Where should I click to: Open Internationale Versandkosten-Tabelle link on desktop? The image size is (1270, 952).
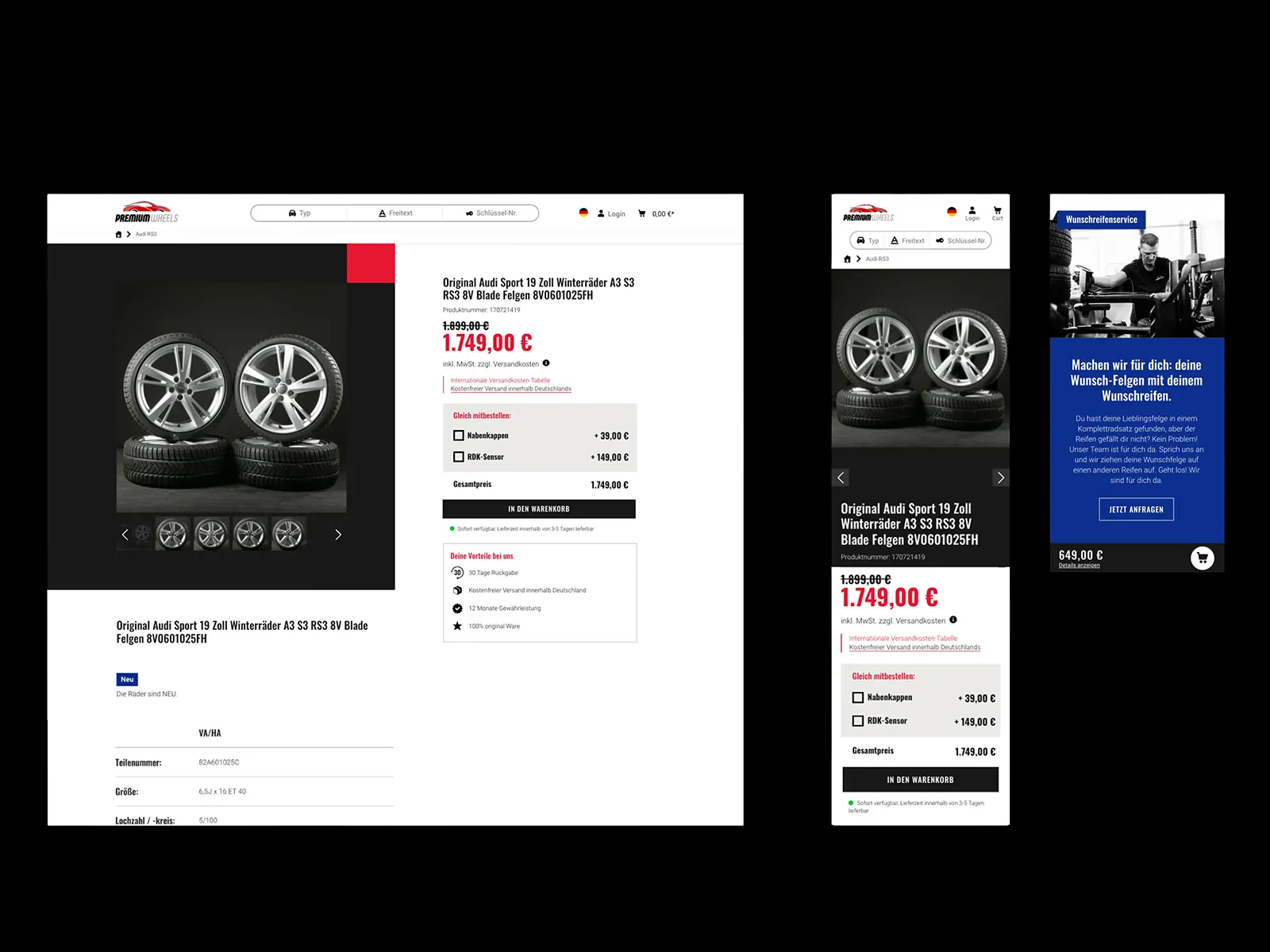tap(500, 380)
